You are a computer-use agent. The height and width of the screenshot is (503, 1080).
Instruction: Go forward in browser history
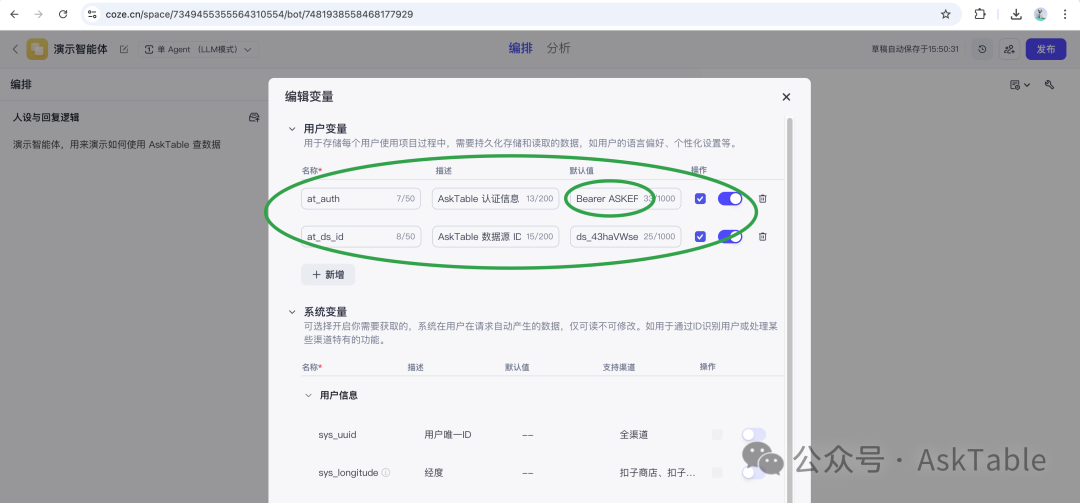39,14
